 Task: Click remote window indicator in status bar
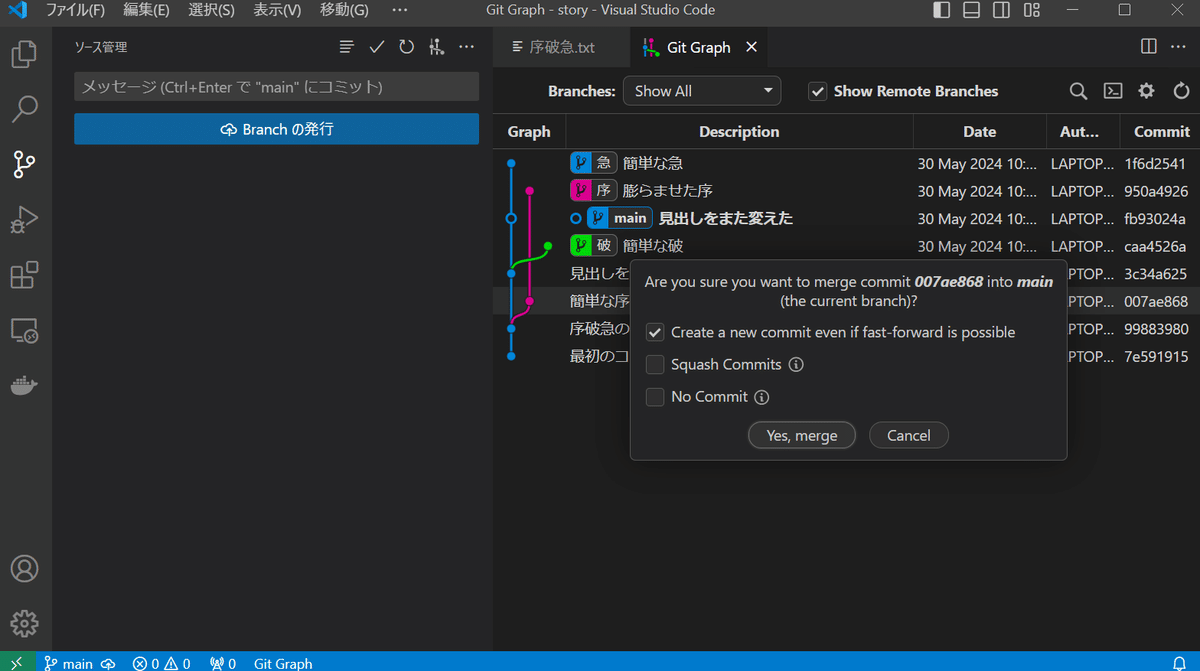(x=17, y=663)
